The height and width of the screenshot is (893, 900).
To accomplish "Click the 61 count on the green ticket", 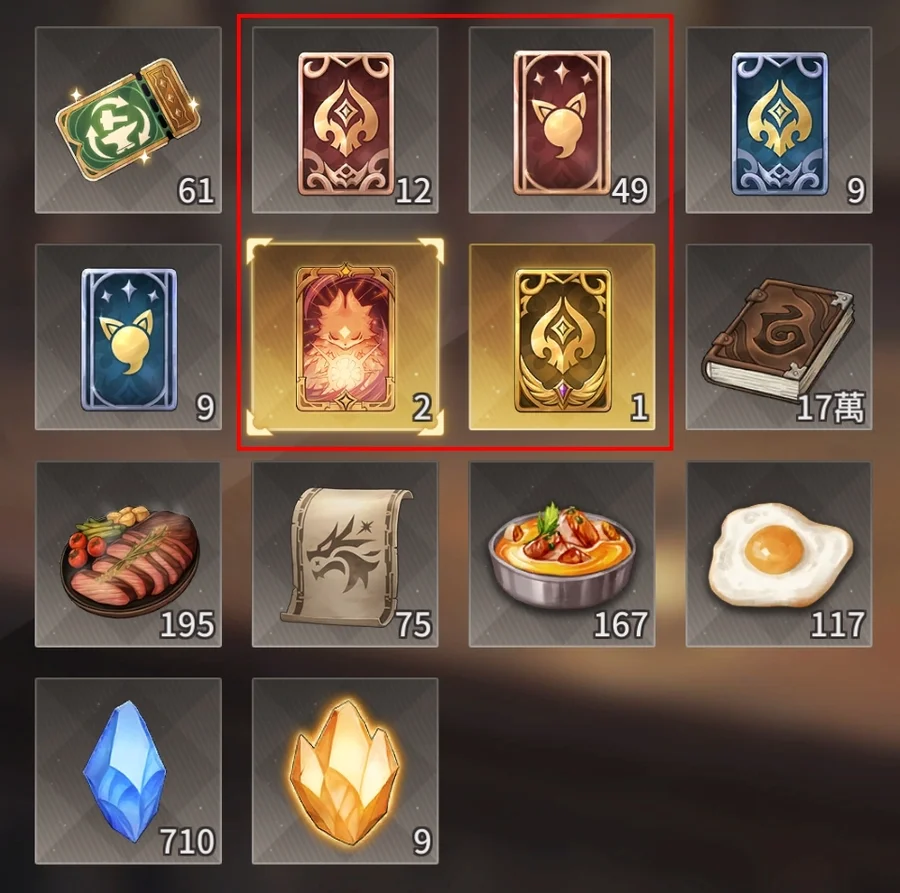I will pyautogui.click(x=196, y=190).
